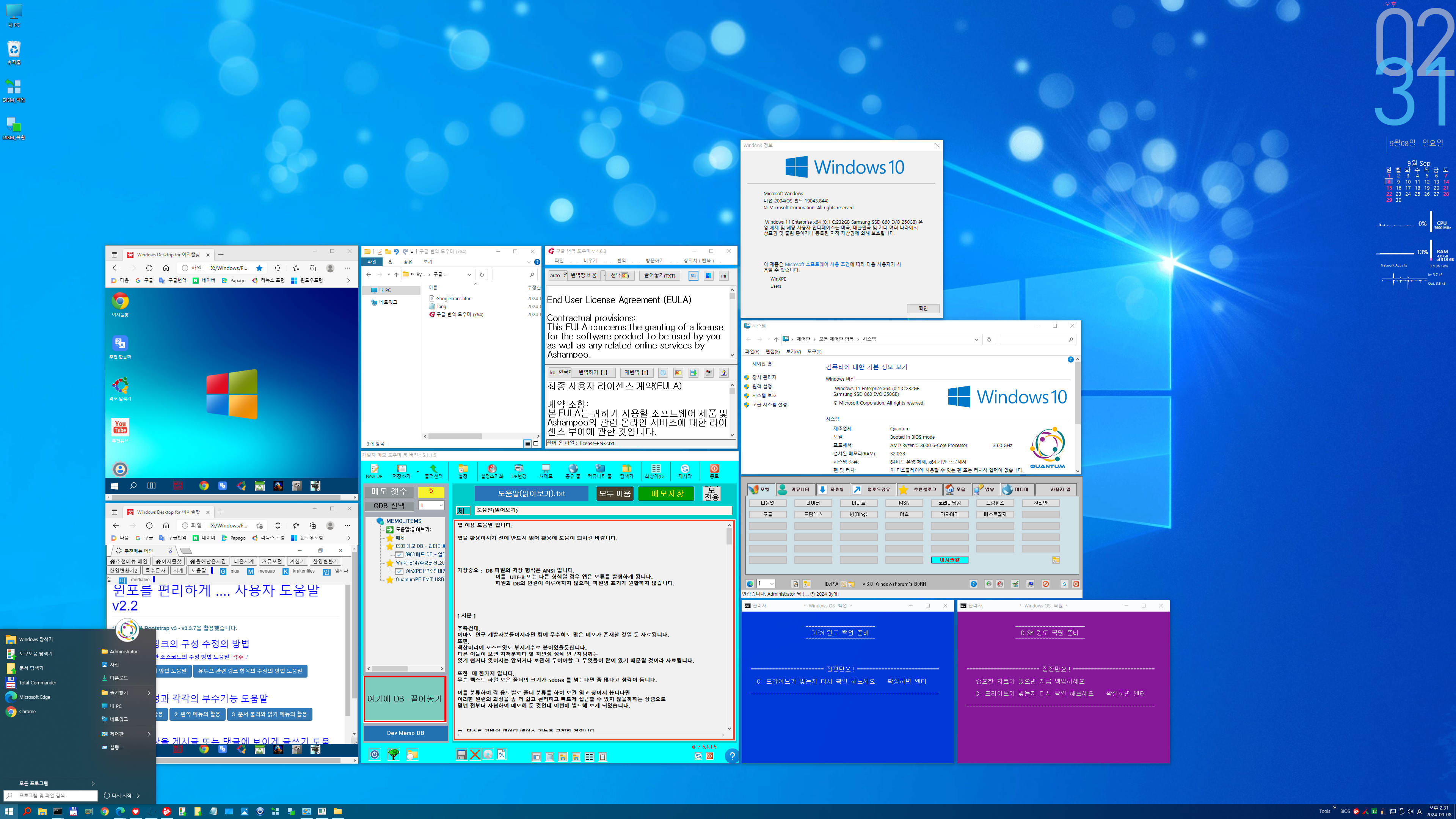Image resolution: width=1456 pixels, height=819 pixels.
Task: Click the floppy disk icon in memo bottom bar
Action: pyautogui.click(x=462, y=755)
